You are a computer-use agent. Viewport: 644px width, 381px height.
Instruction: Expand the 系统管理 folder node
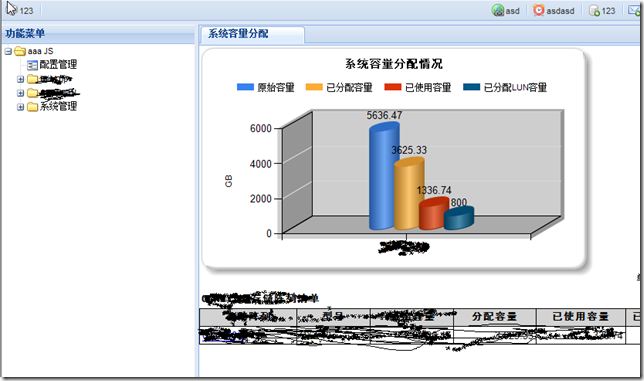(20, 107)
